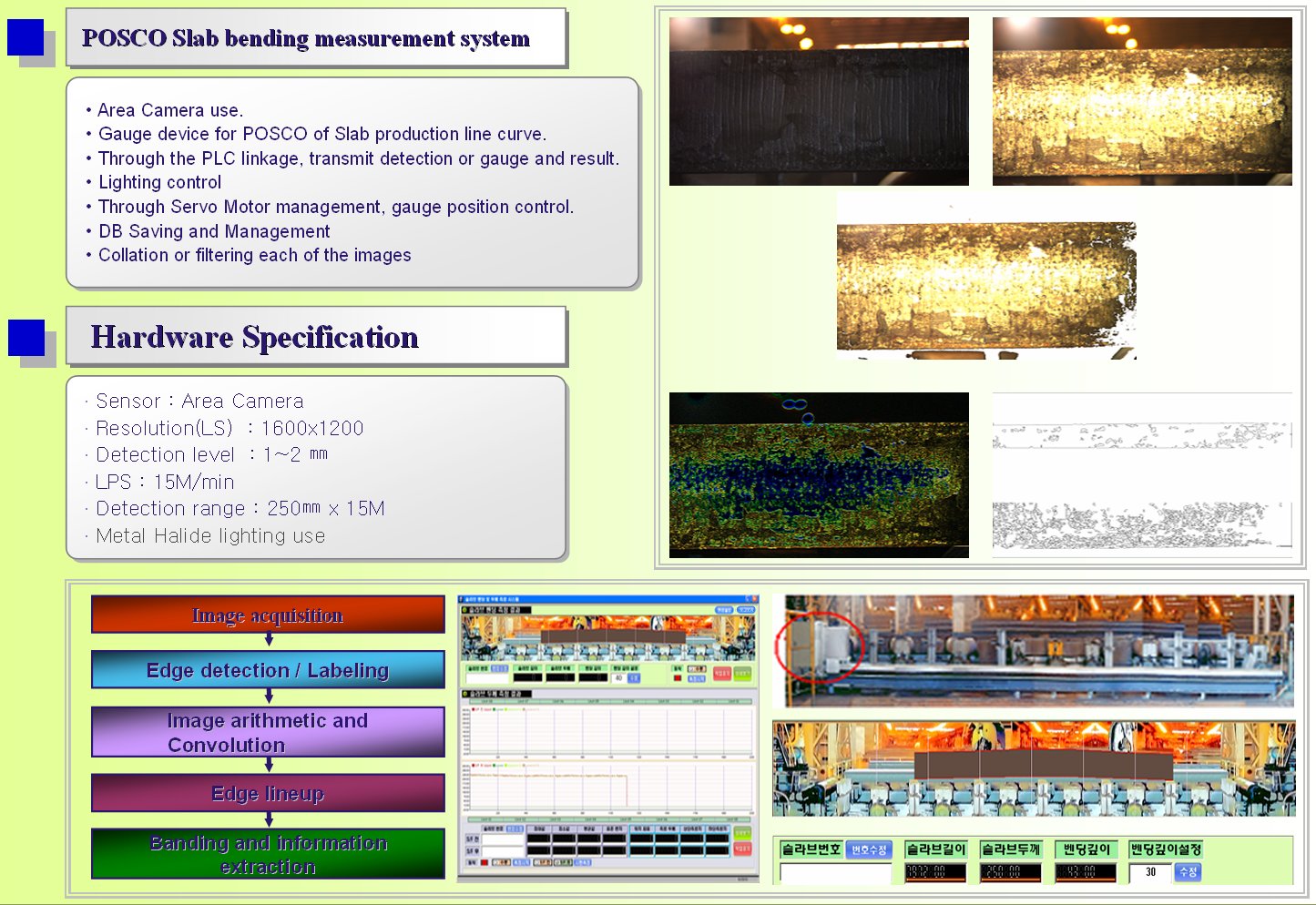Click the green button at small app's bottom right
This screenshot has width=1316, height=905.
[742, 833]
